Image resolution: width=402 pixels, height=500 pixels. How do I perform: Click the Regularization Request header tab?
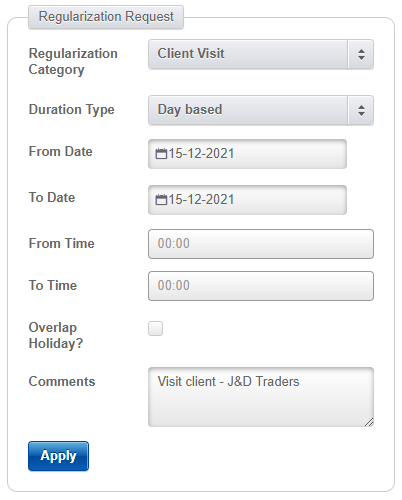coord(106,17)
